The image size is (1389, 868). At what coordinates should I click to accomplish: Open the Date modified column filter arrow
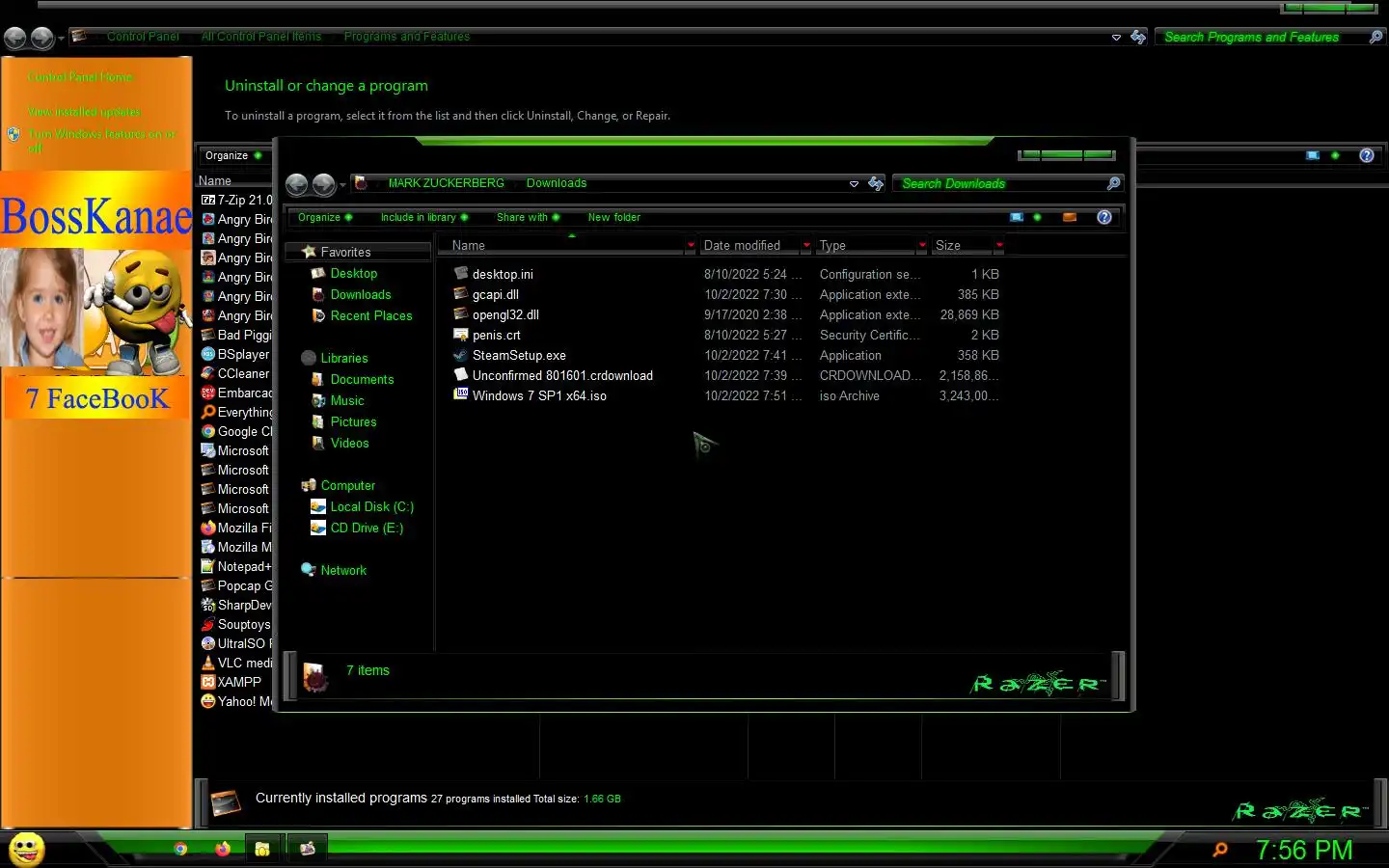click(806, 246)
